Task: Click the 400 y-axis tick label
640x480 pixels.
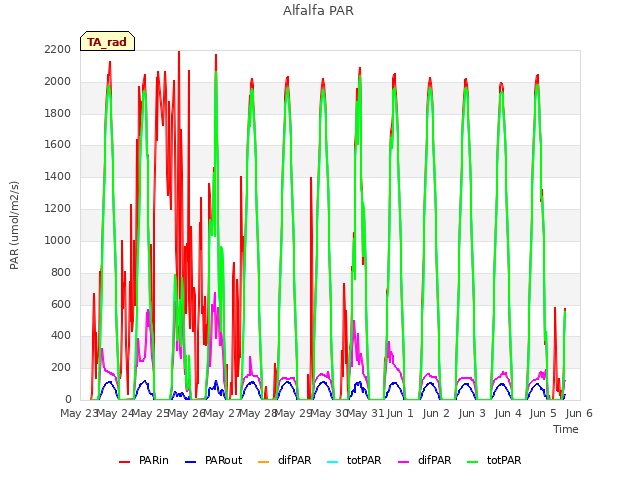Action: pos(61,336)
